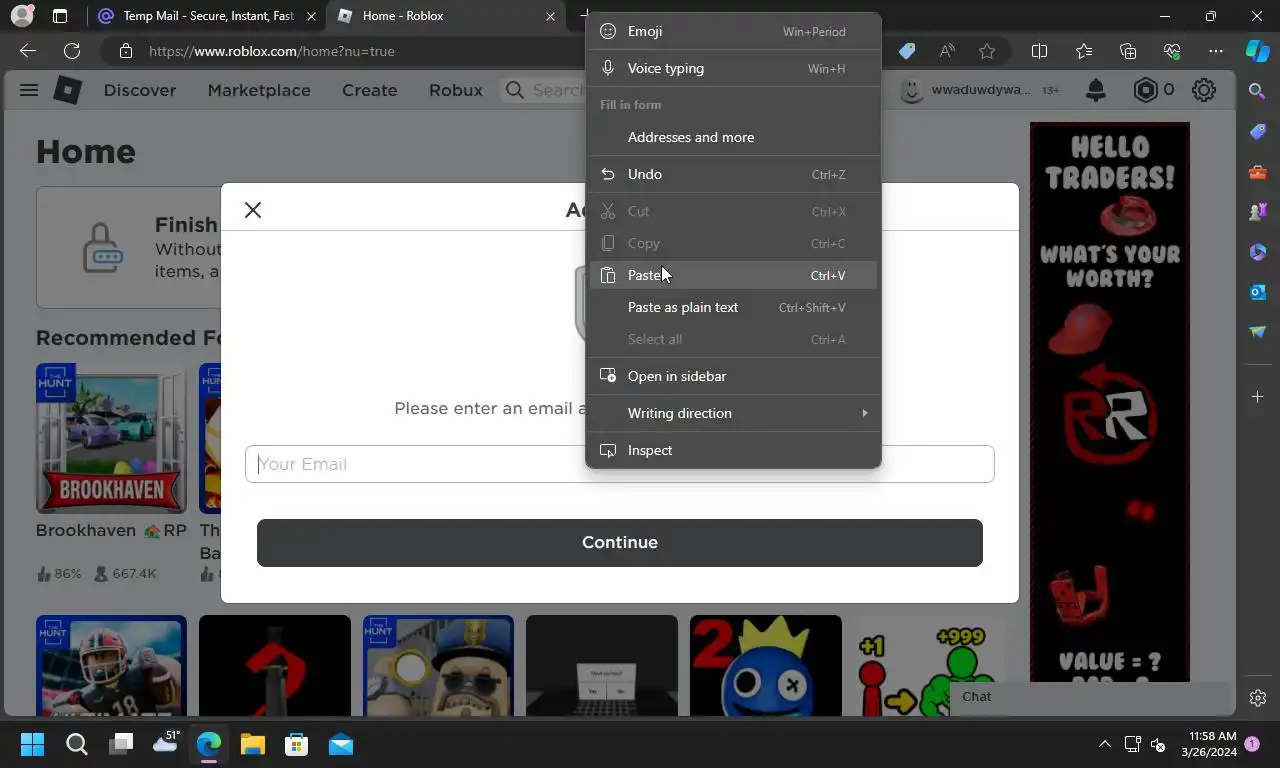Click Undo in the context menu

(x=733, y=174)
